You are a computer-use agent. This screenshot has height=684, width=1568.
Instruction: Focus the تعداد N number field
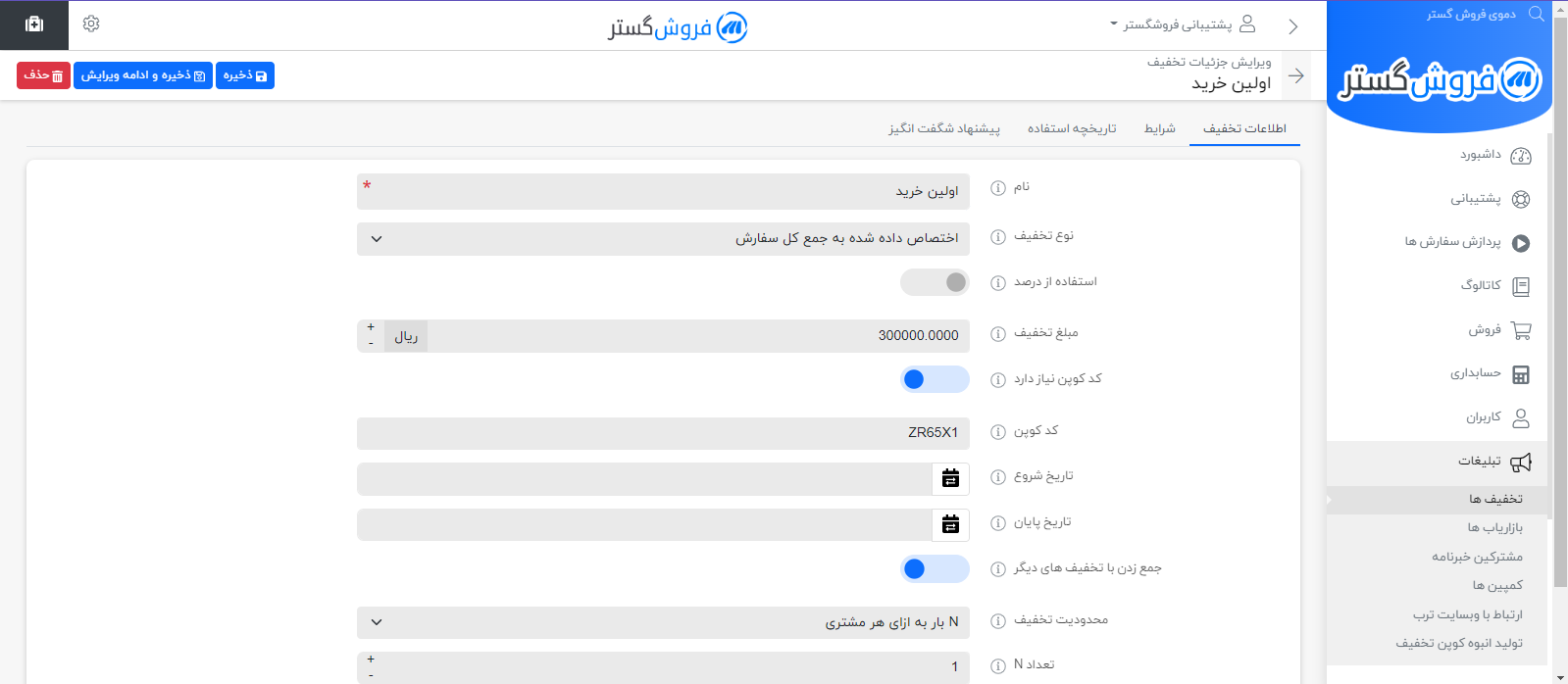[677, 667]
